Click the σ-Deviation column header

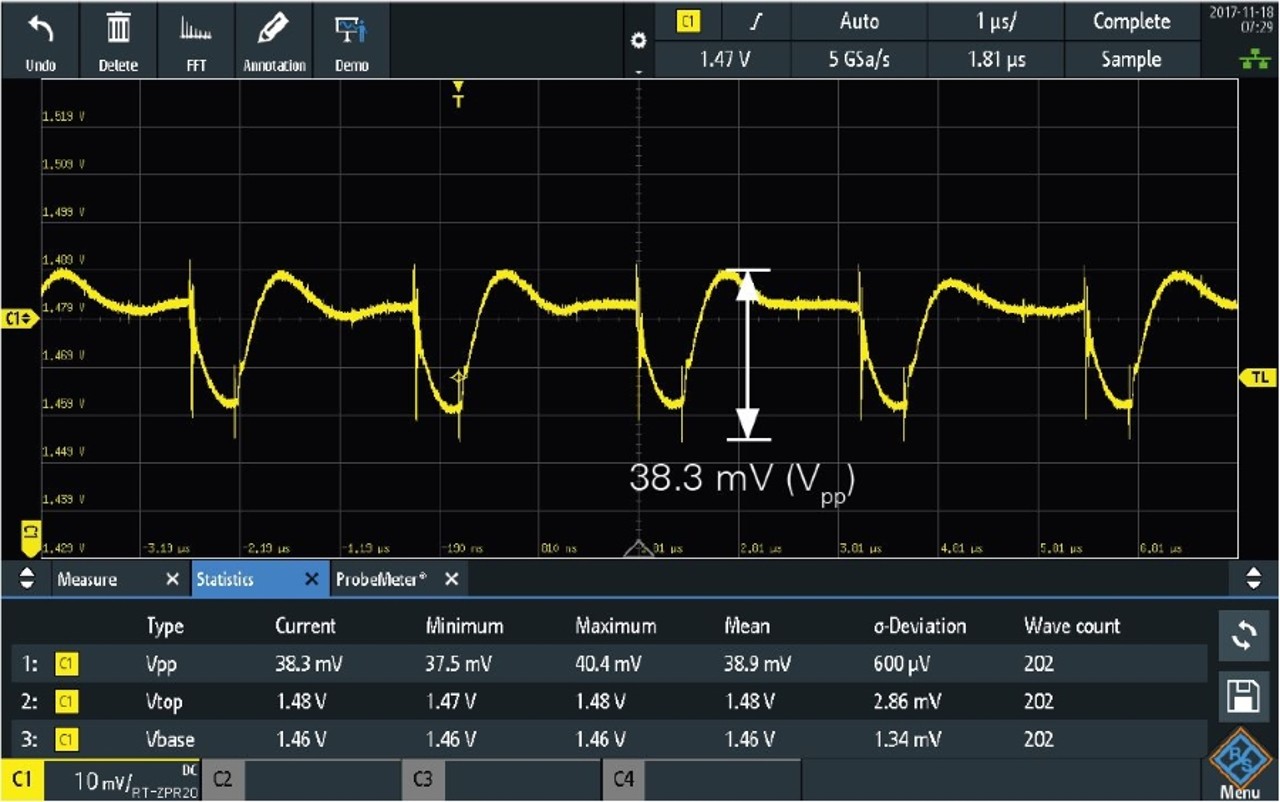[920, 627]
